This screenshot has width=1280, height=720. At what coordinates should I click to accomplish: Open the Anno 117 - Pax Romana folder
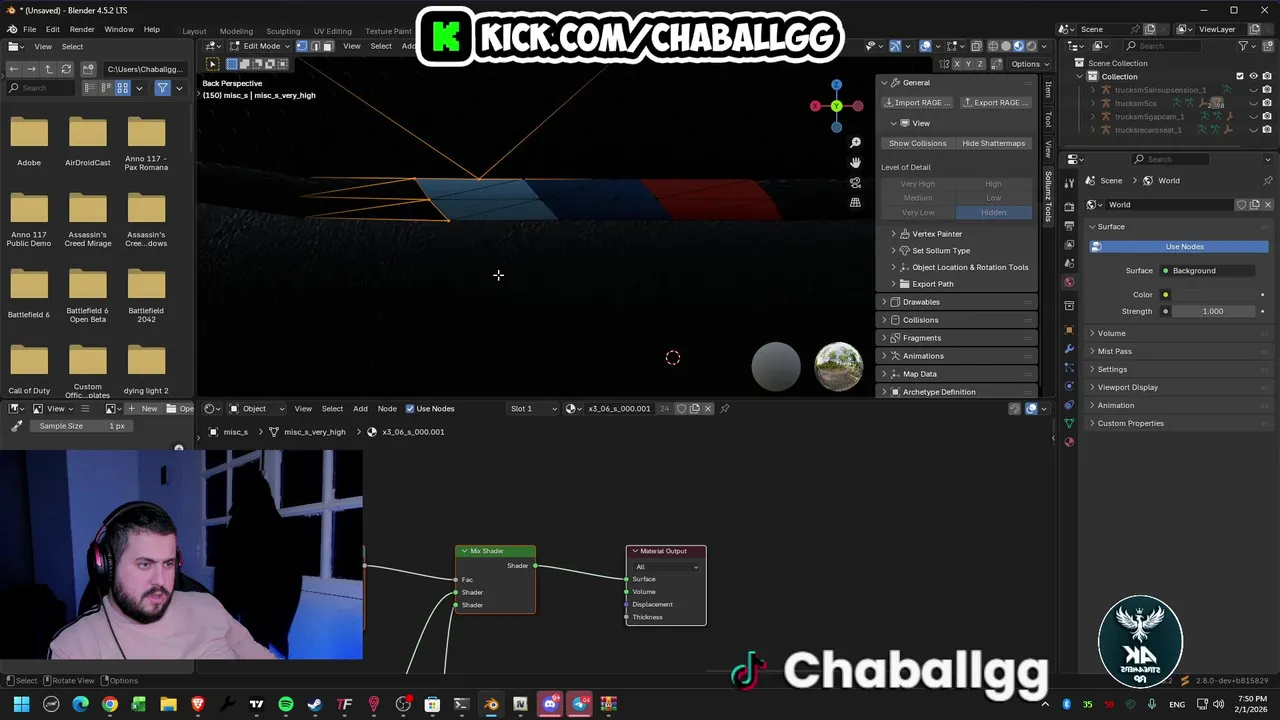tap(146, 144)
